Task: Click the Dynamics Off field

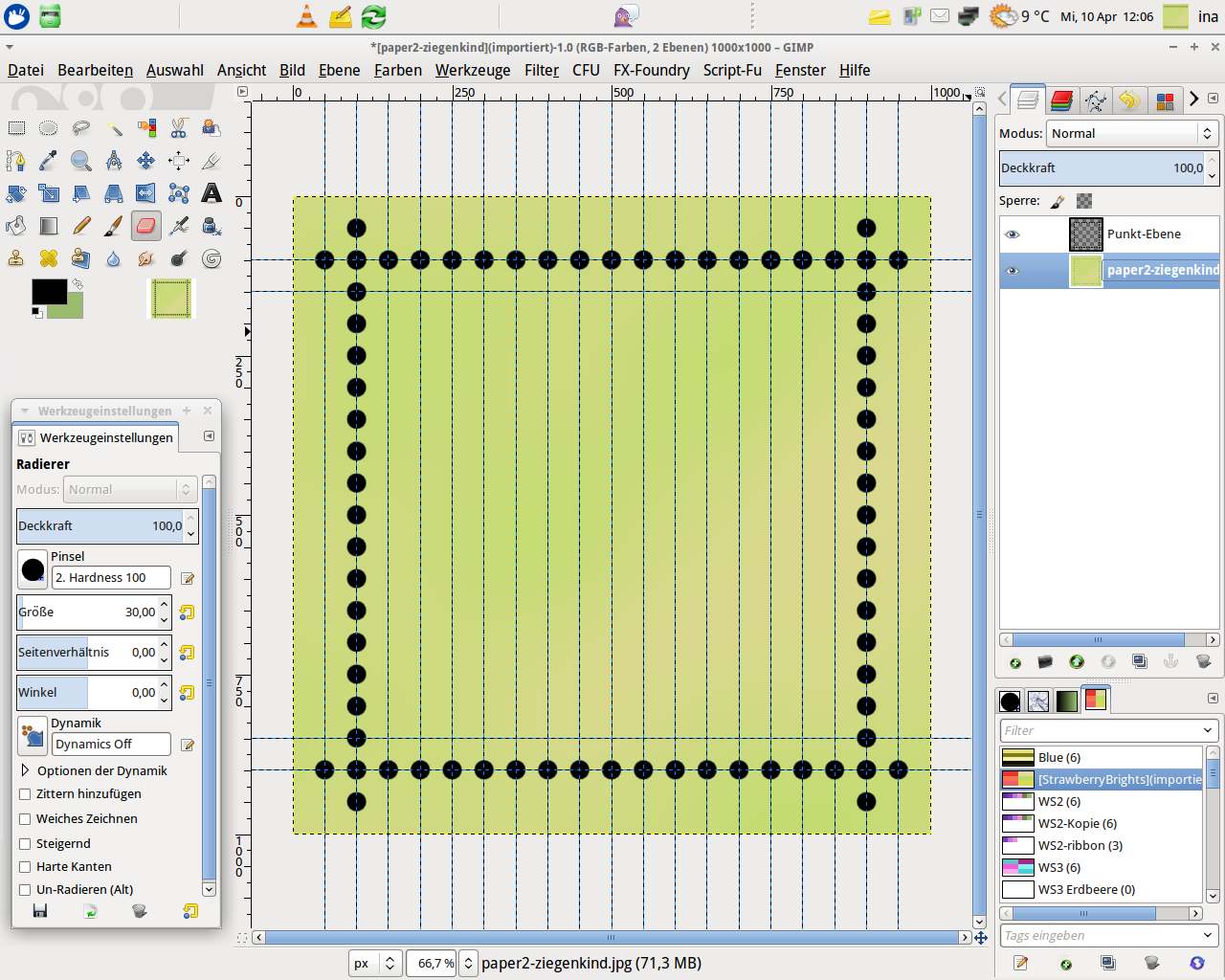Action: (x=111, y=745)
